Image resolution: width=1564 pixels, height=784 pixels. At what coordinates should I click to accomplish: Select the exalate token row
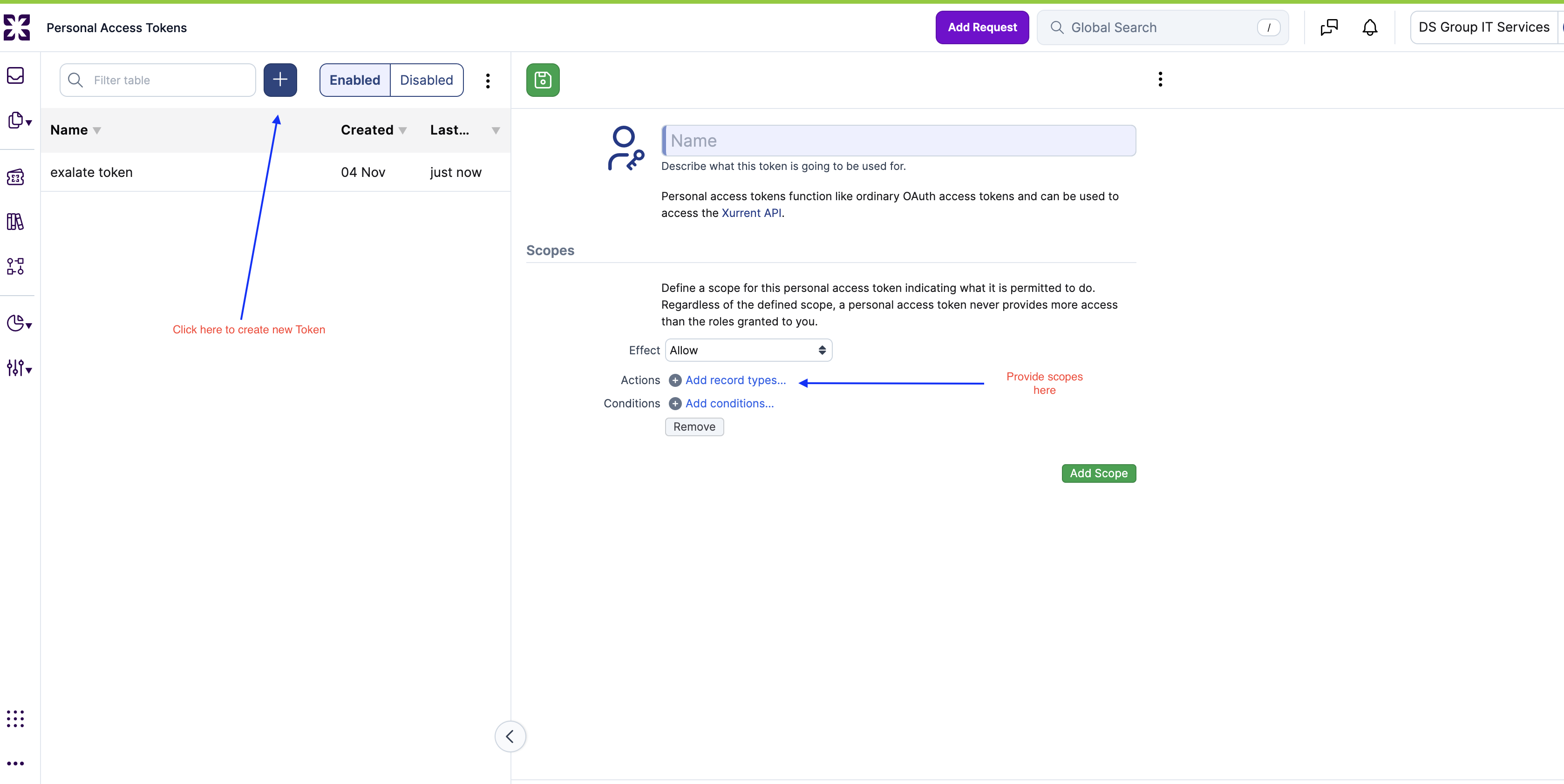point(91,172)
